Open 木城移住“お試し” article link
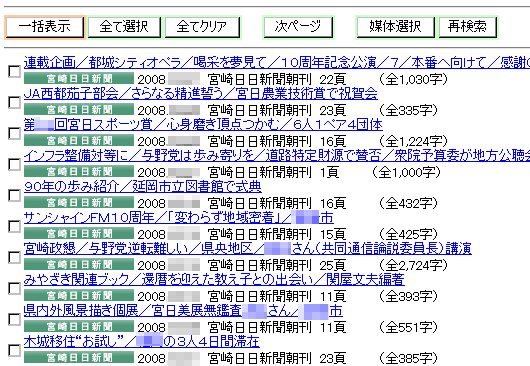 click(x=142, y=342)
